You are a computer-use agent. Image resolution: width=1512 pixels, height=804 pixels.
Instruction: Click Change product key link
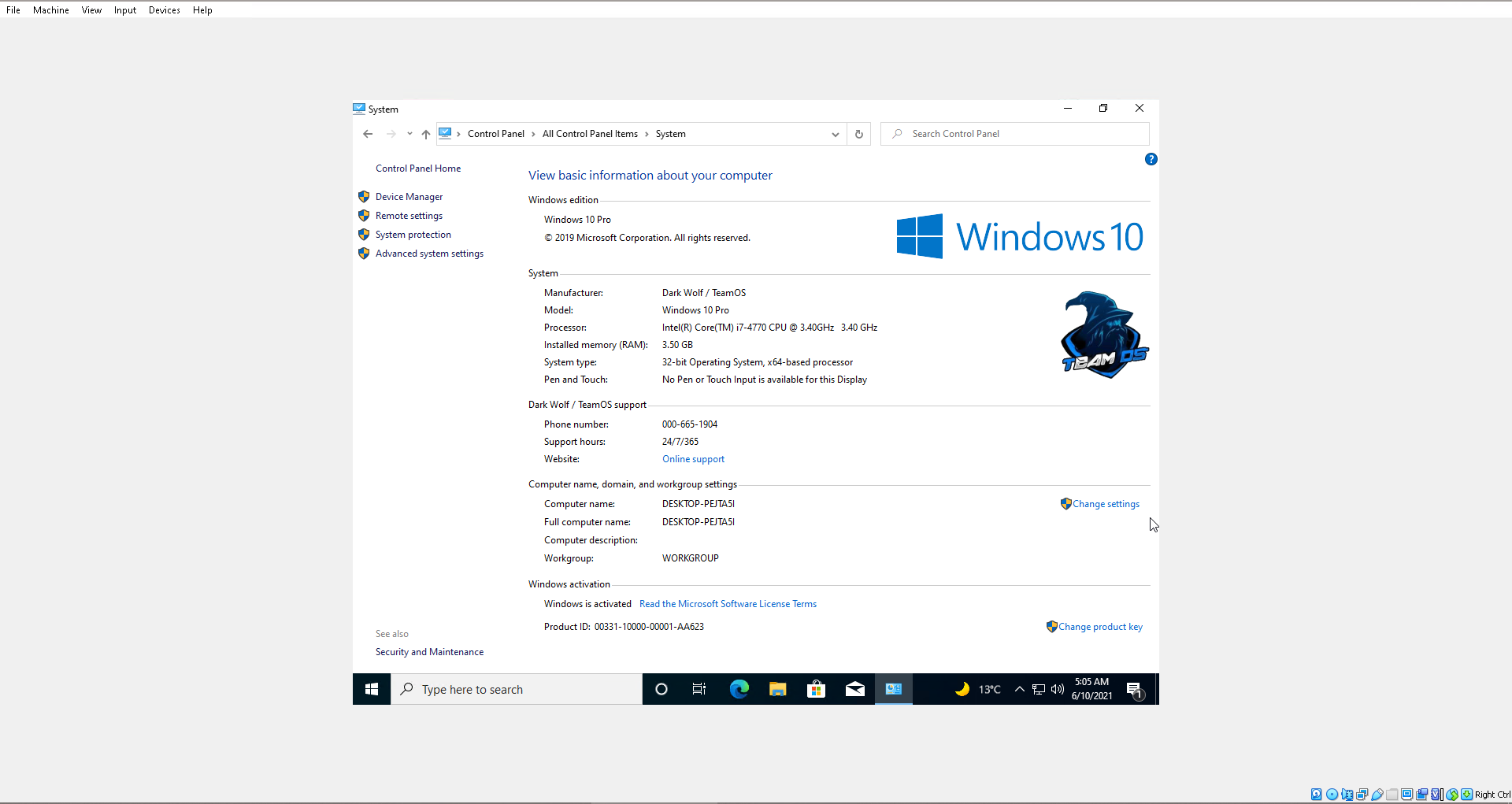1100,627
